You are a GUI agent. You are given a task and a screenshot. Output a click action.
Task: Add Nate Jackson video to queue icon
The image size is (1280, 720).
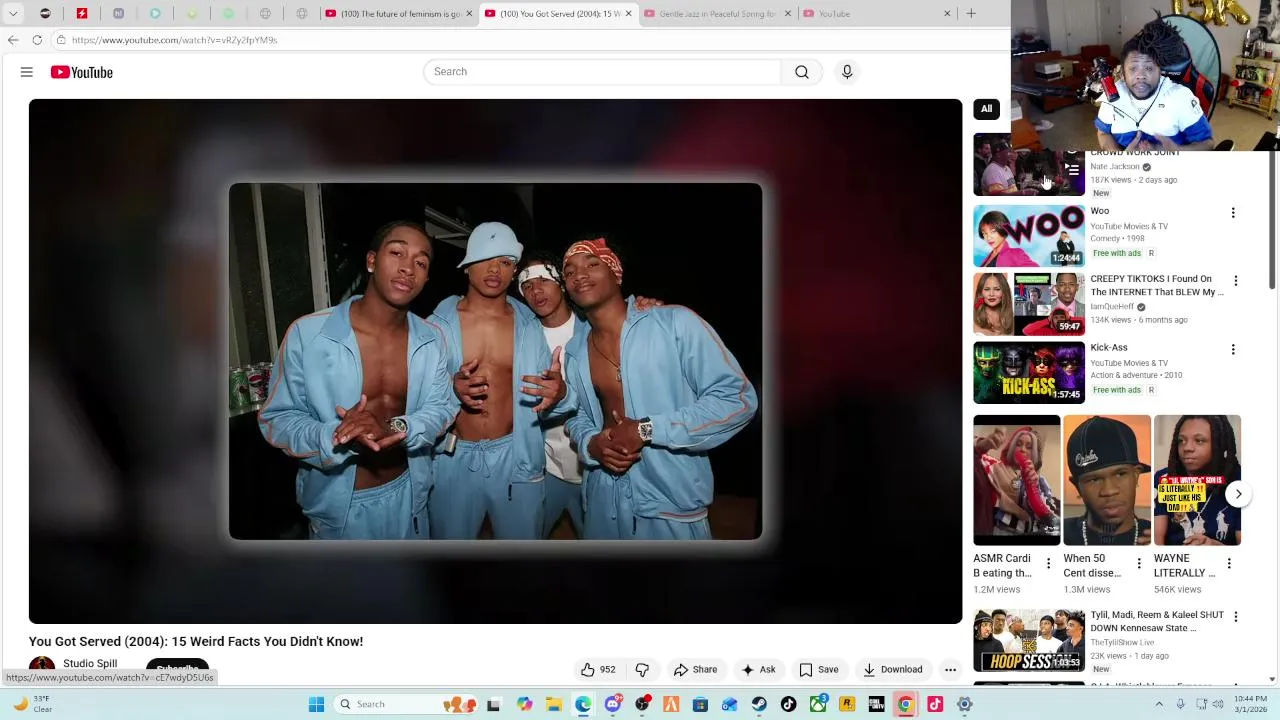(1072, 169)
